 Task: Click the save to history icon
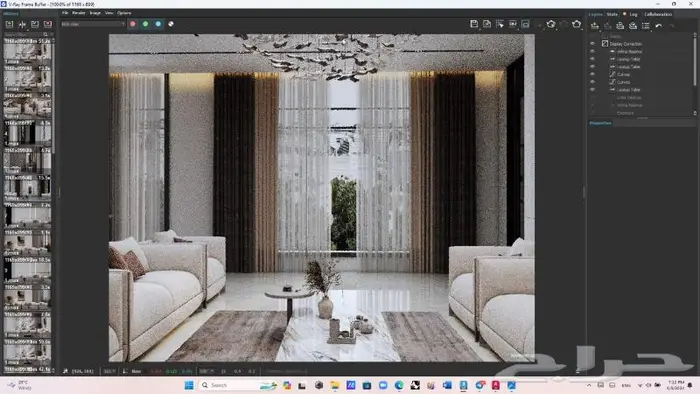click(x=9, y=24)
